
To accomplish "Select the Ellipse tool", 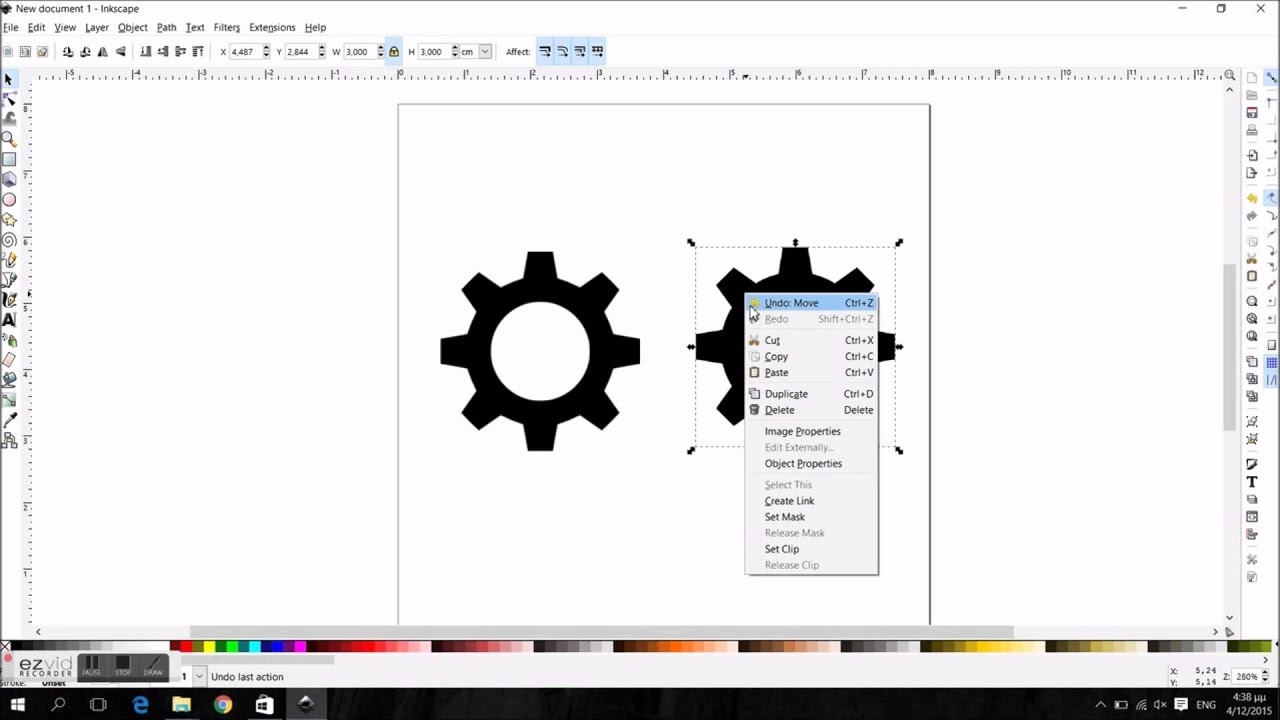I will pos(12,199).
